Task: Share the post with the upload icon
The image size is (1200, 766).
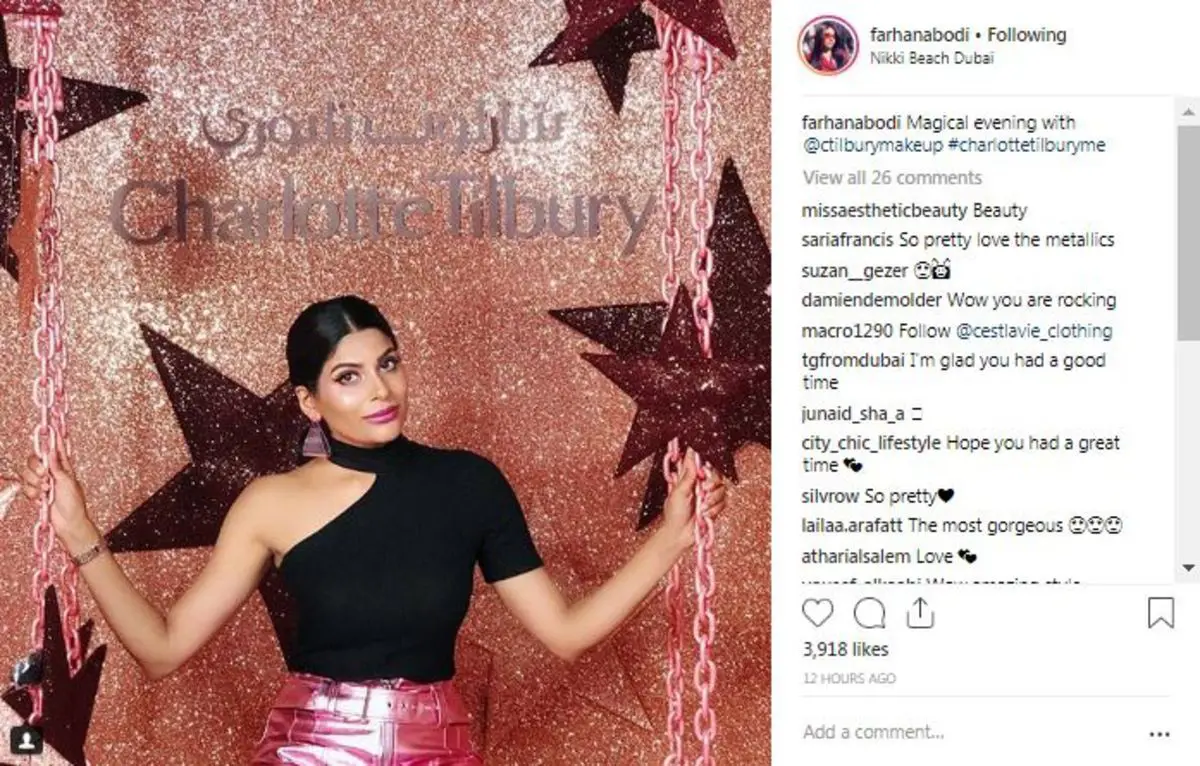Action: pyautogui.click(x=920, y=612)
